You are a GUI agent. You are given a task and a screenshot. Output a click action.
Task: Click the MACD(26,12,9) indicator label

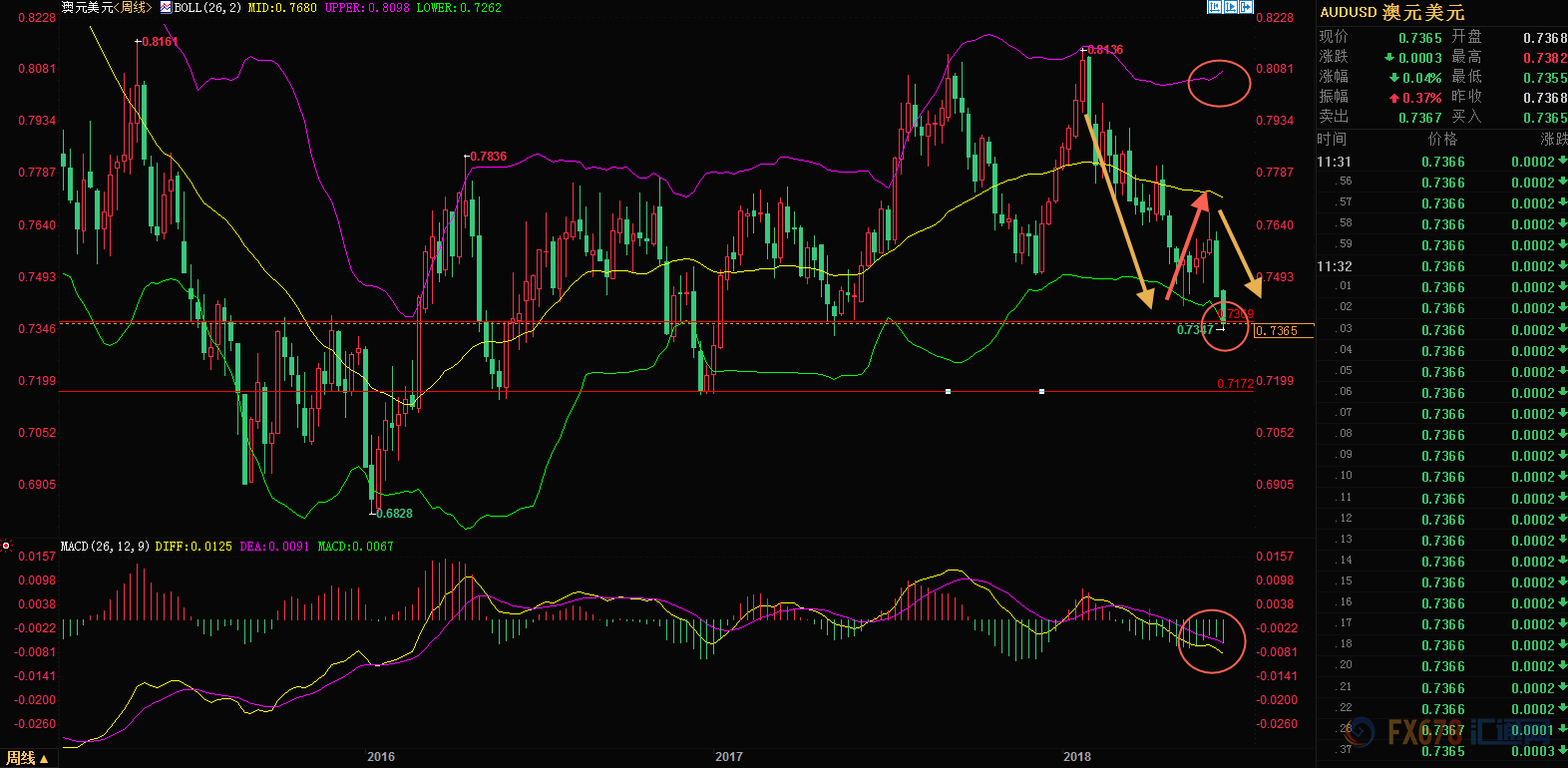[x=105, y=547]
